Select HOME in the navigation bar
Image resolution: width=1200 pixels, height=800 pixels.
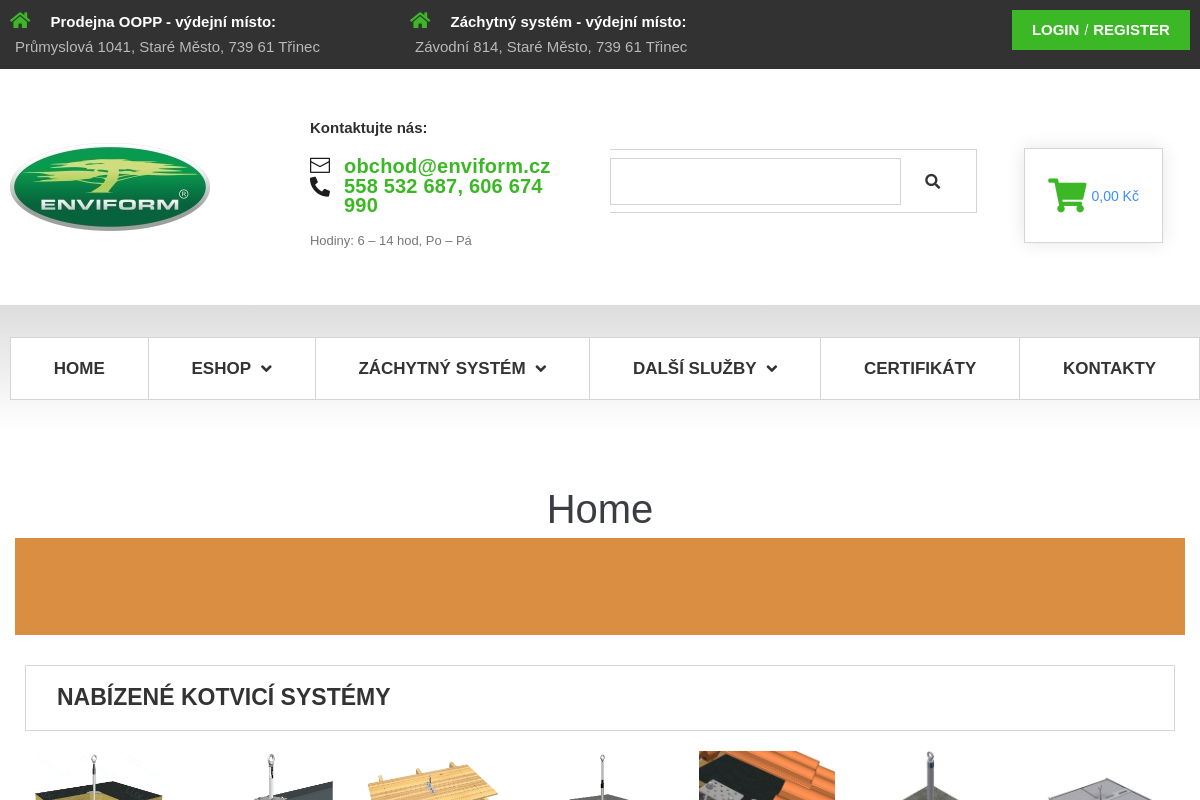point(79,368)
